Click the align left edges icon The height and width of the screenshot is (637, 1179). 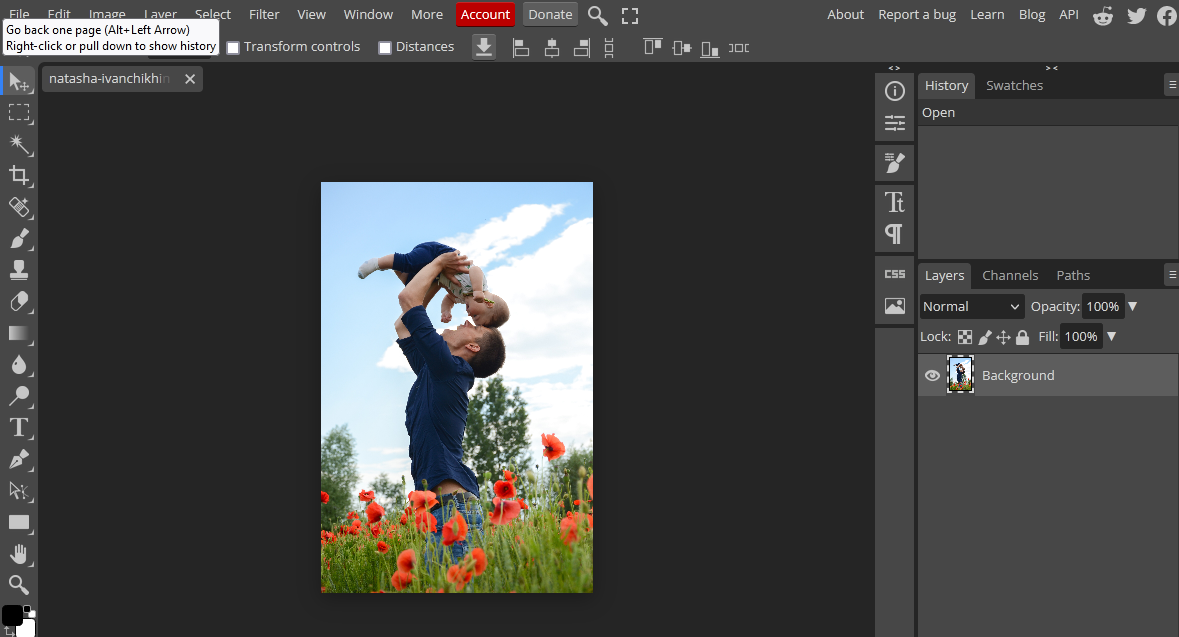tap(520, 47)
